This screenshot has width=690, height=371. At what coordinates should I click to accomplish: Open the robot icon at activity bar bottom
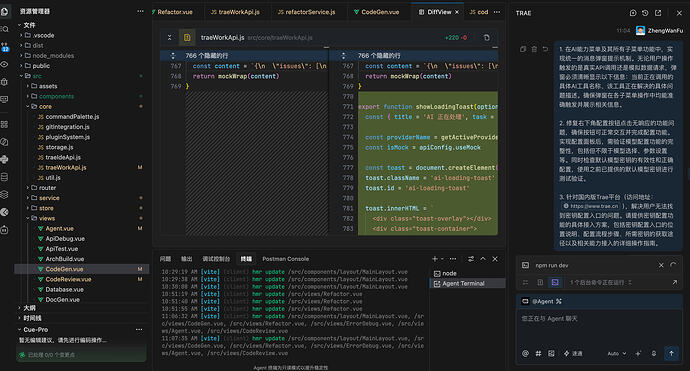(x=4, y=230)
